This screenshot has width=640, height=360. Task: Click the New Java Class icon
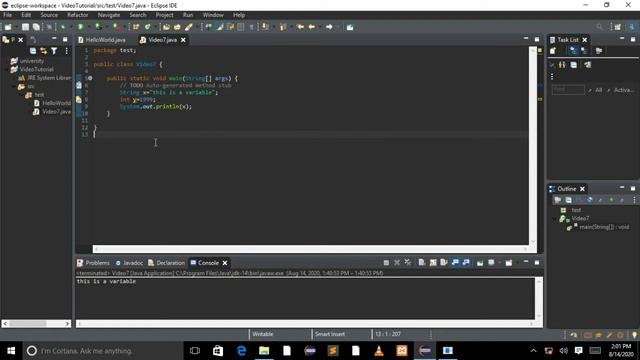coord(147,27)
